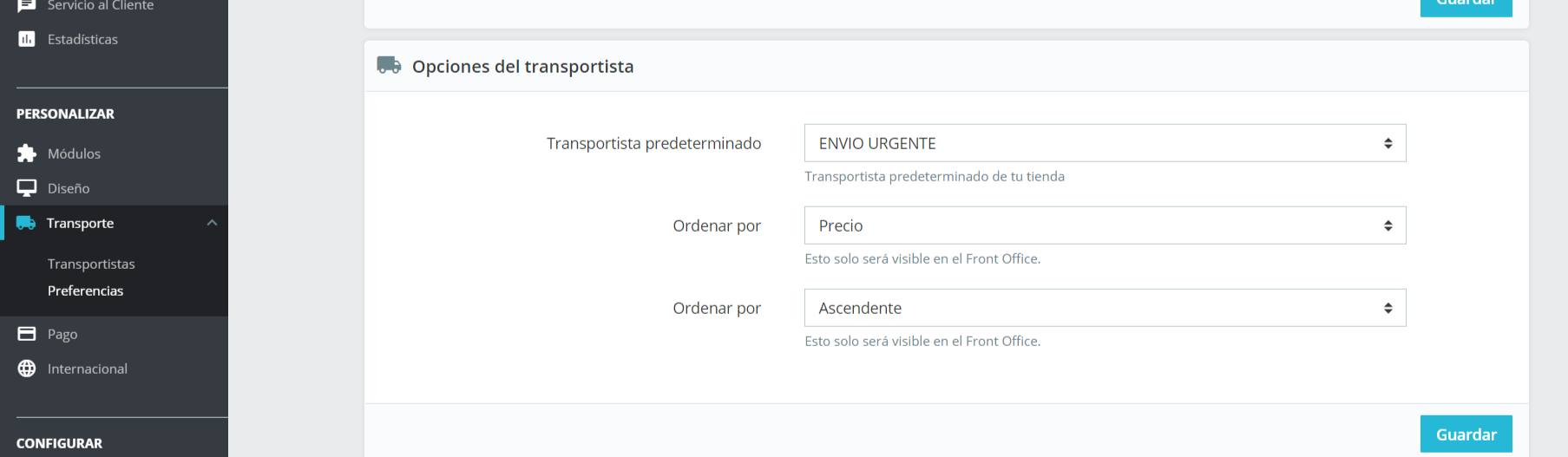The image size is (1568, 457).
Task: Click the Internacional globe icon
Action: point(27,369)
